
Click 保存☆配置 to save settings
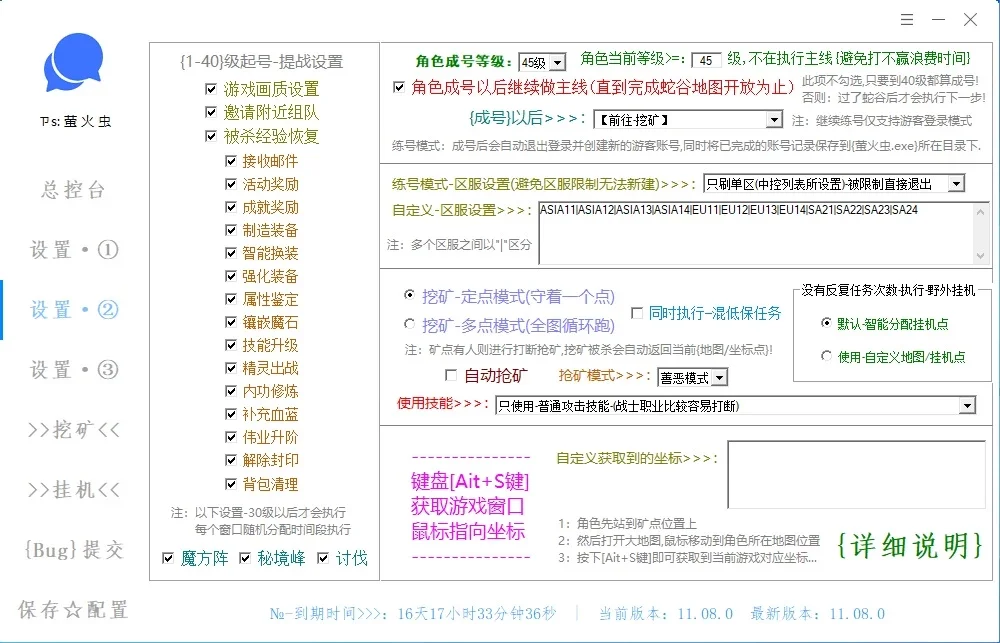click(74, 609)
